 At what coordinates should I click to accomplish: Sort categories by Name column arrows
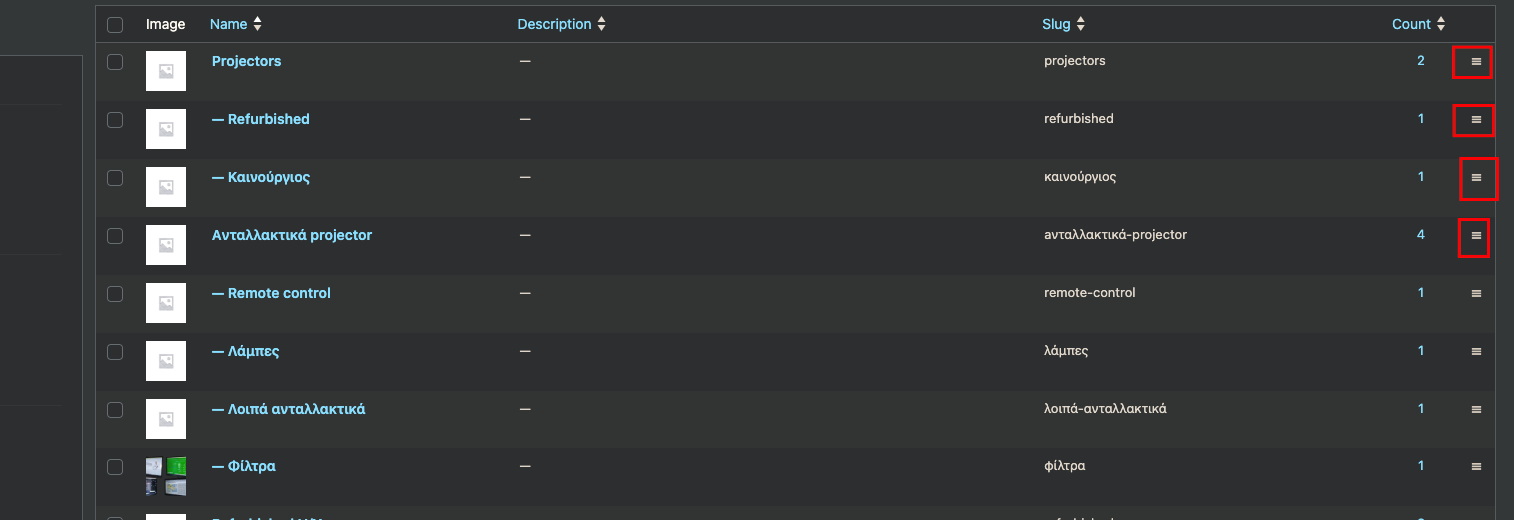click(258, 24)
